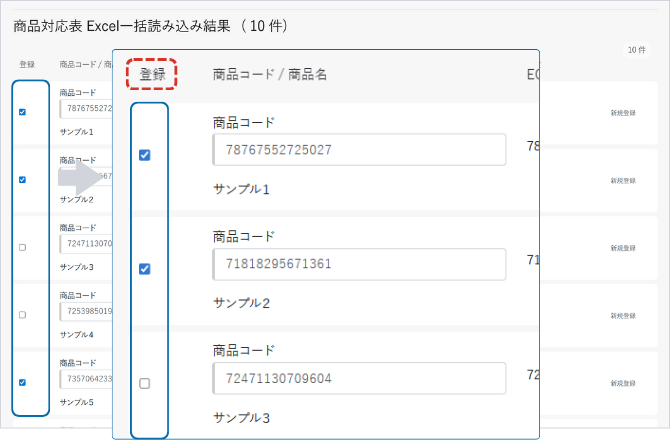Click the サンプル4 name in background list
Image resolution: width=670 pixels, height=446 pixels.
tap(76, 334)
